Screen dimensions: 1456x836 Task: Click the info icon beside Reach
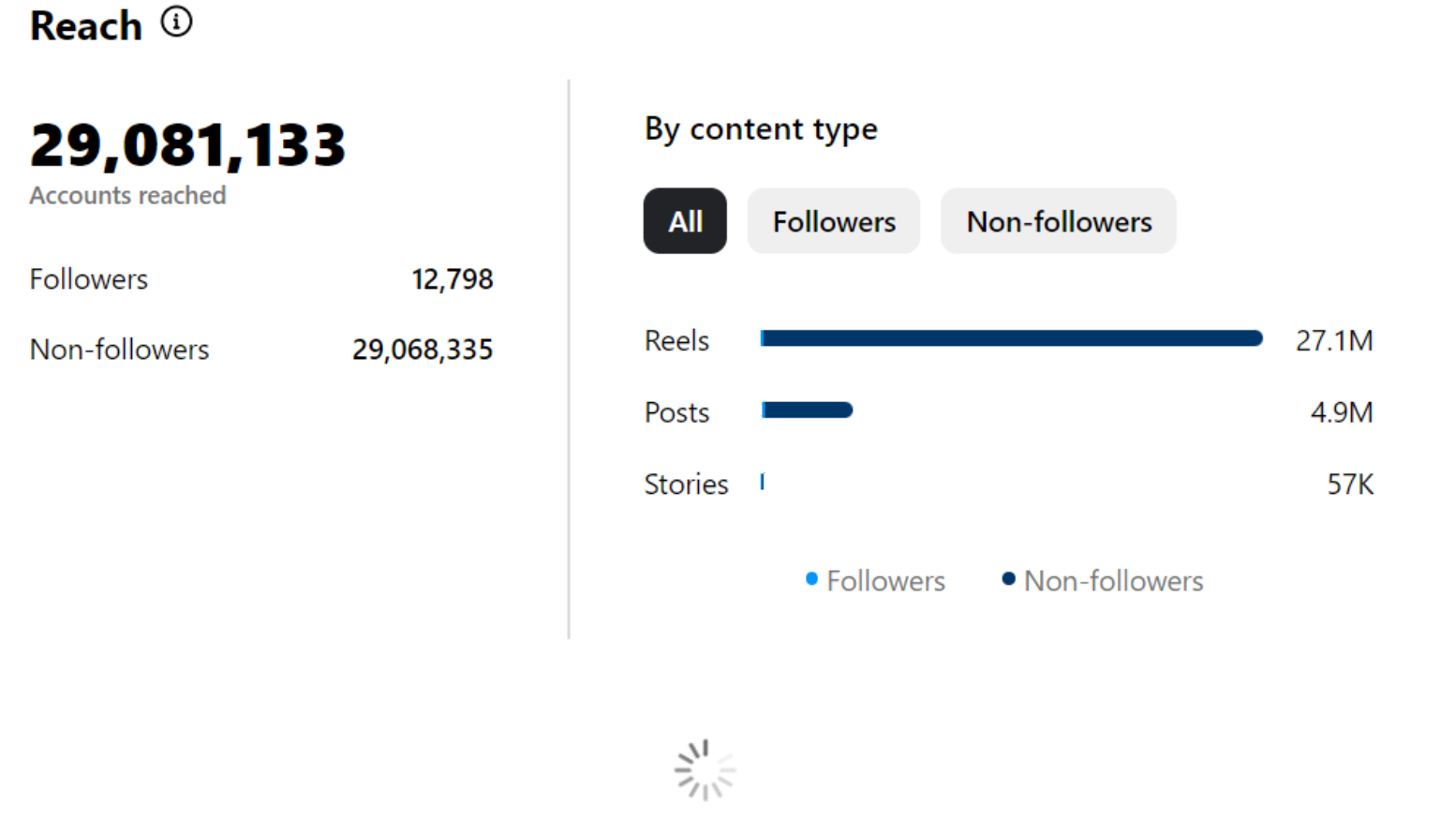(x=176, y=22)
